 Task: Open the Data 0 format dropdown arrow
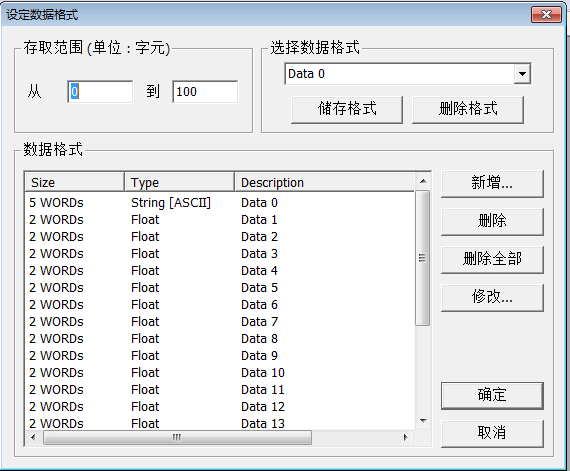tap(522, 74)
